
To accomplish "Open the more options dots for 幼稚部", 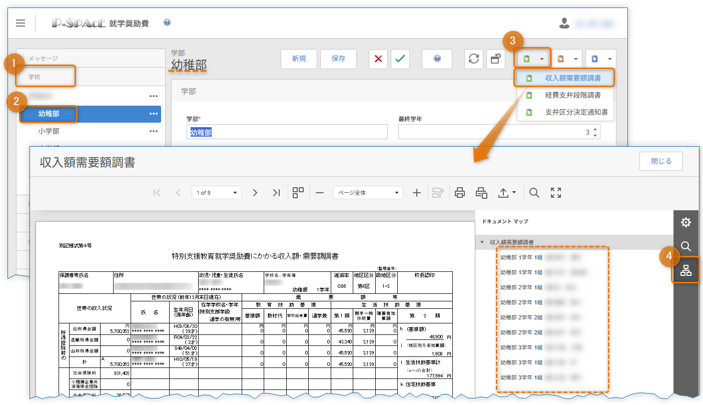I will pyautogui.click(x=153, y=114).
